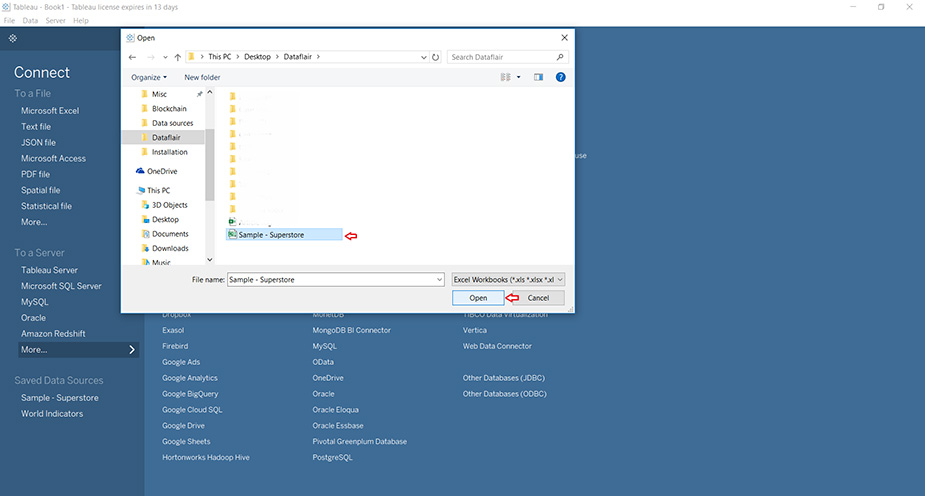Screen dimensions: 925x496
Task: Choose Other Databases (ODBC)
Action: pos(504,394)
